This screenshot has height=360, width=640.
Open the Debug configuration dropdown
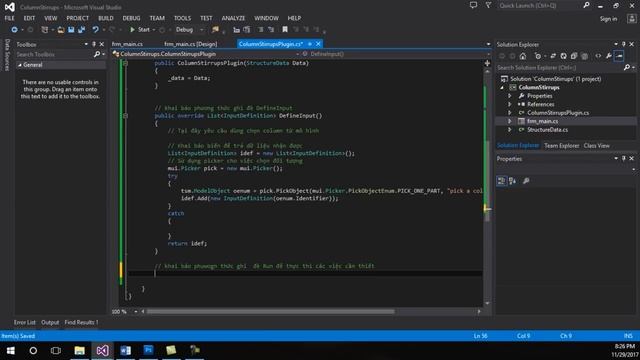point(189,30)
